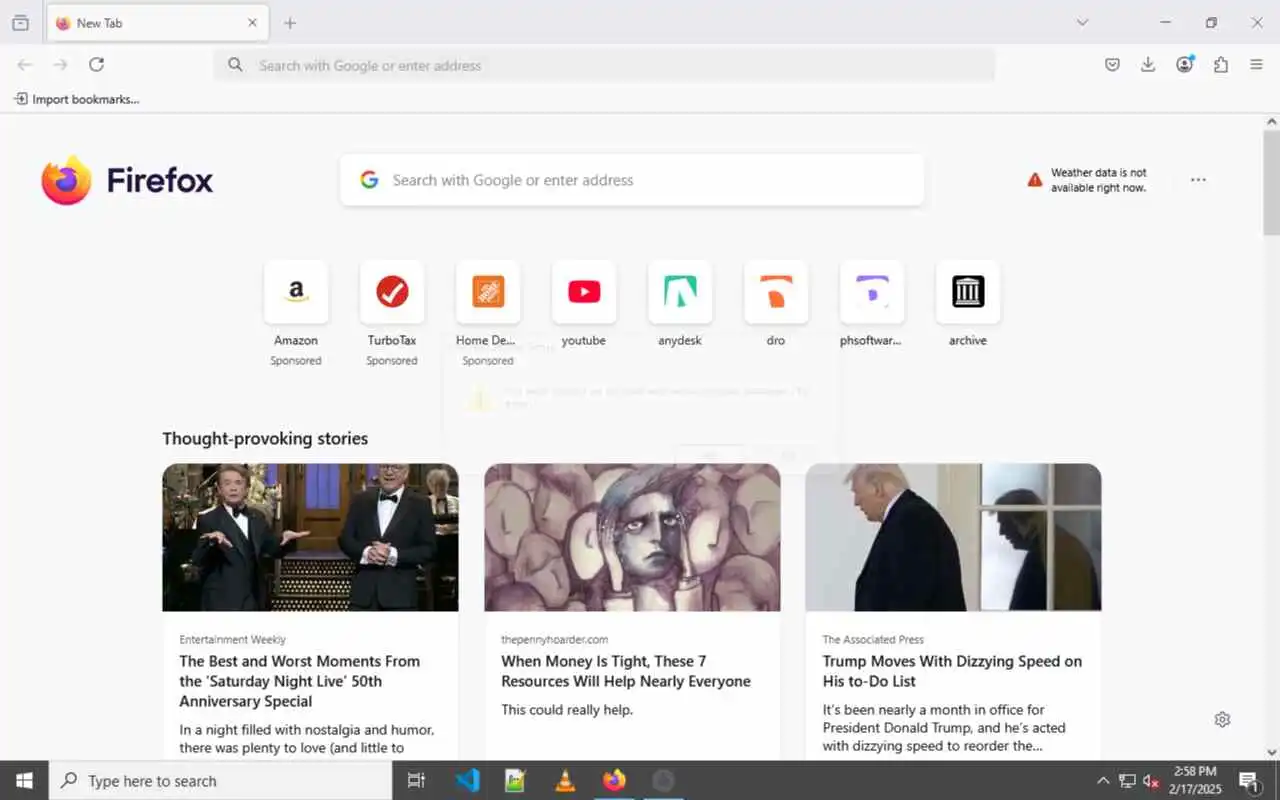Viewport: 1280px width, 800px height.
Task: Open the Firefox View icon in tab bar
Action: click(x=20, y=23)
